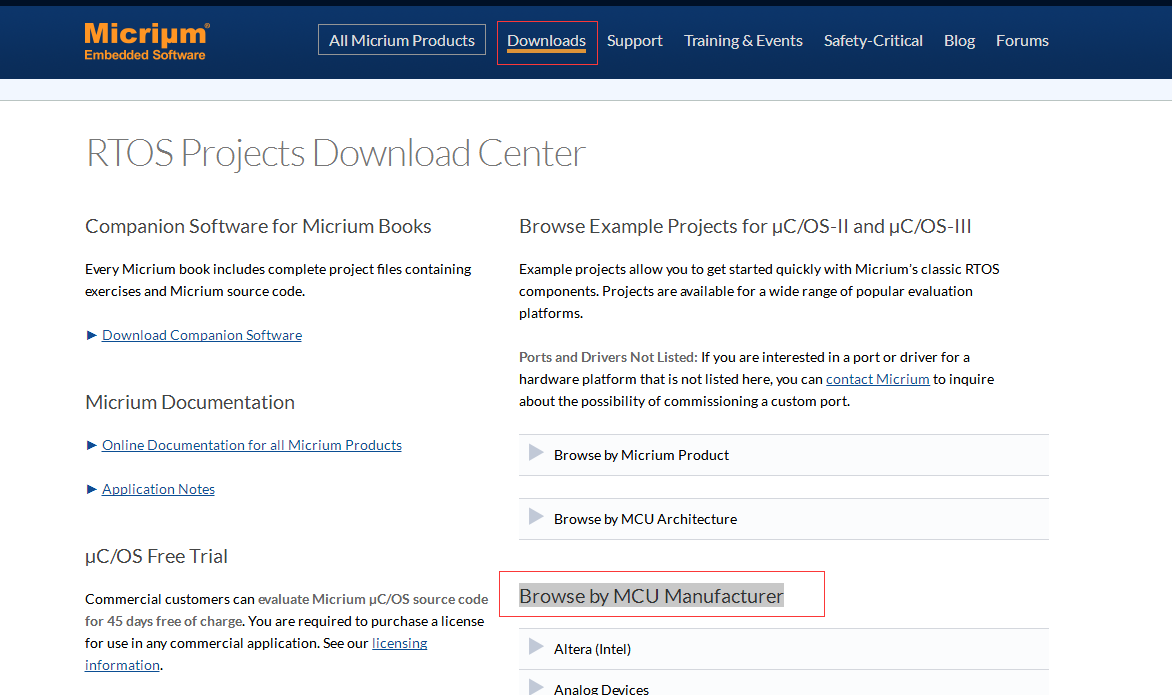Image resolution: width=1172 pixels, height=695 pixels.
Task: Visit the Blog page
Action: click(x=959, y=41)
